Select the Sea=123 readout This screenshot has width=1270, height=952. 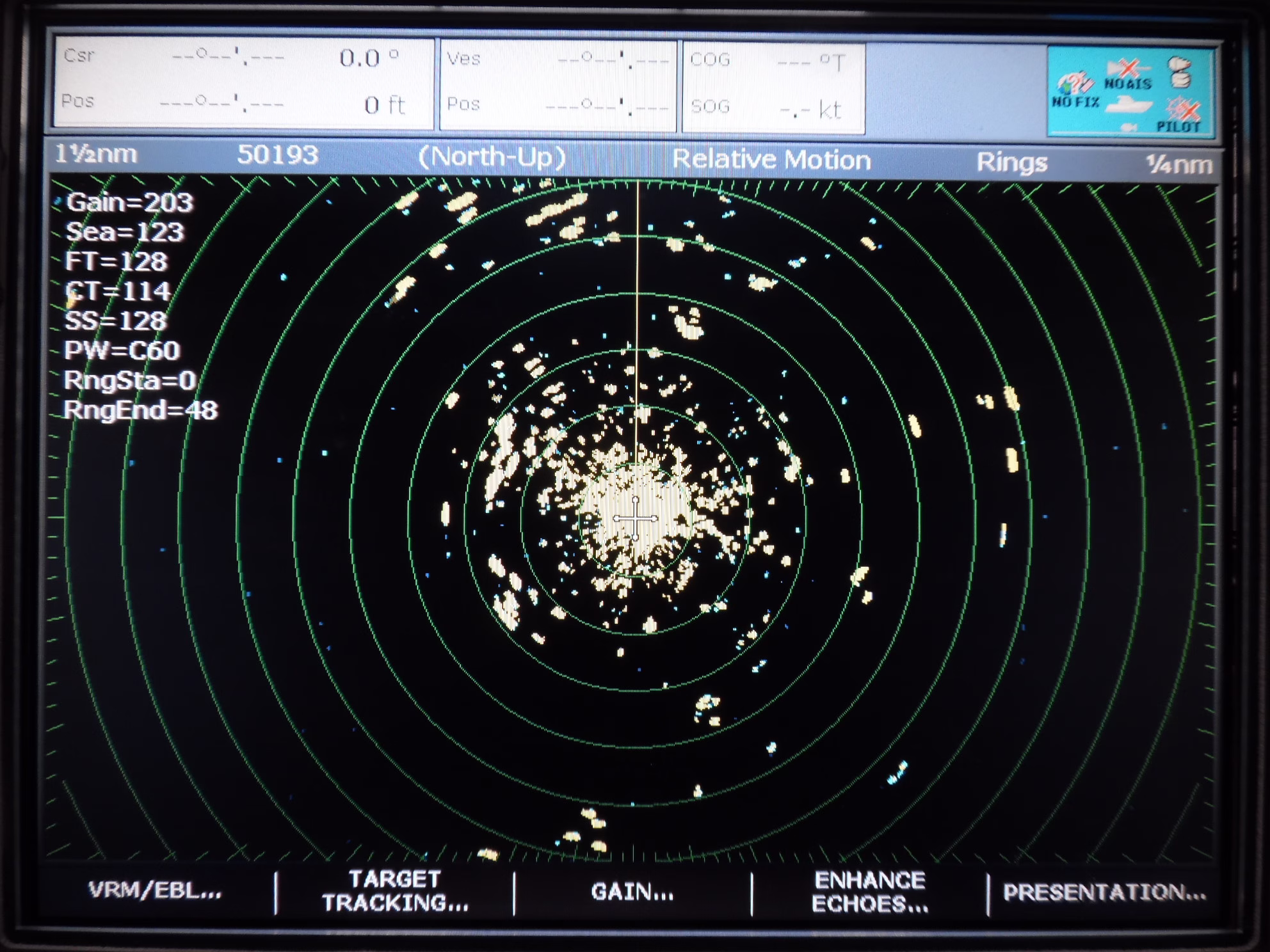pos(125,232)
